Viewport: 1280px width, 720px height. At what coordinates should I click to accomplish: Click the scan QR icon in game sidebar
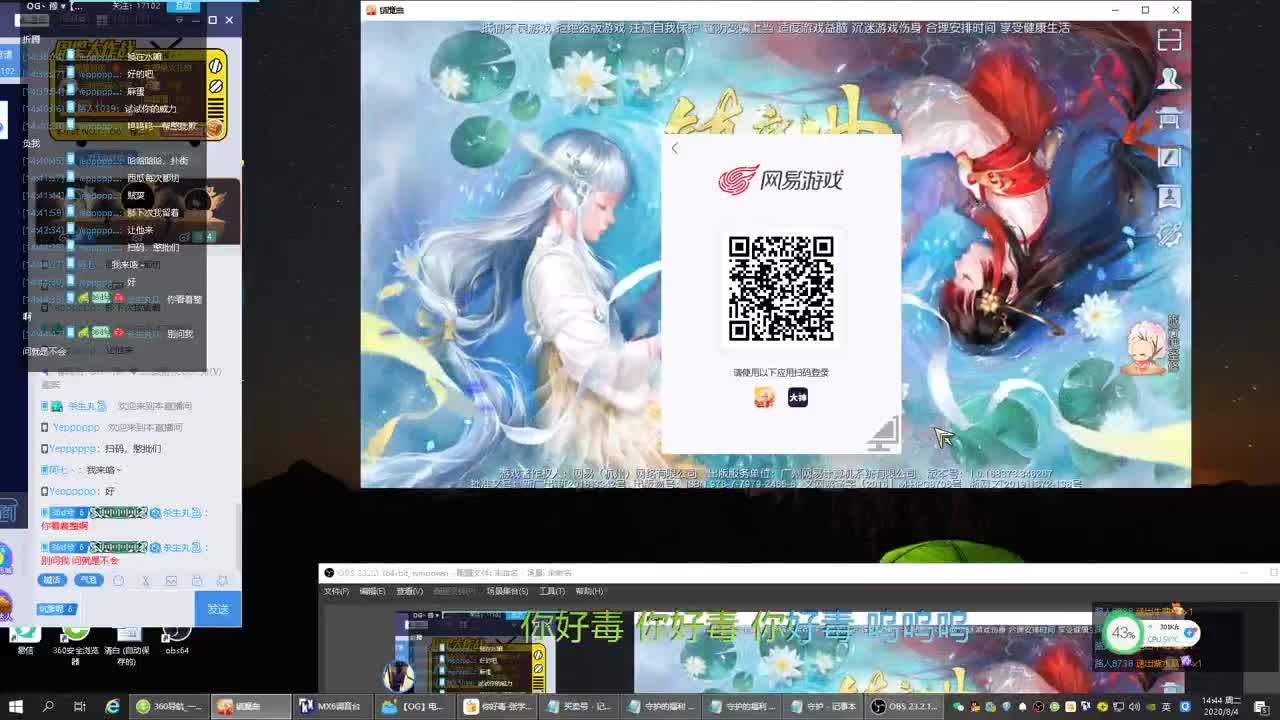tap(1169, 40)
